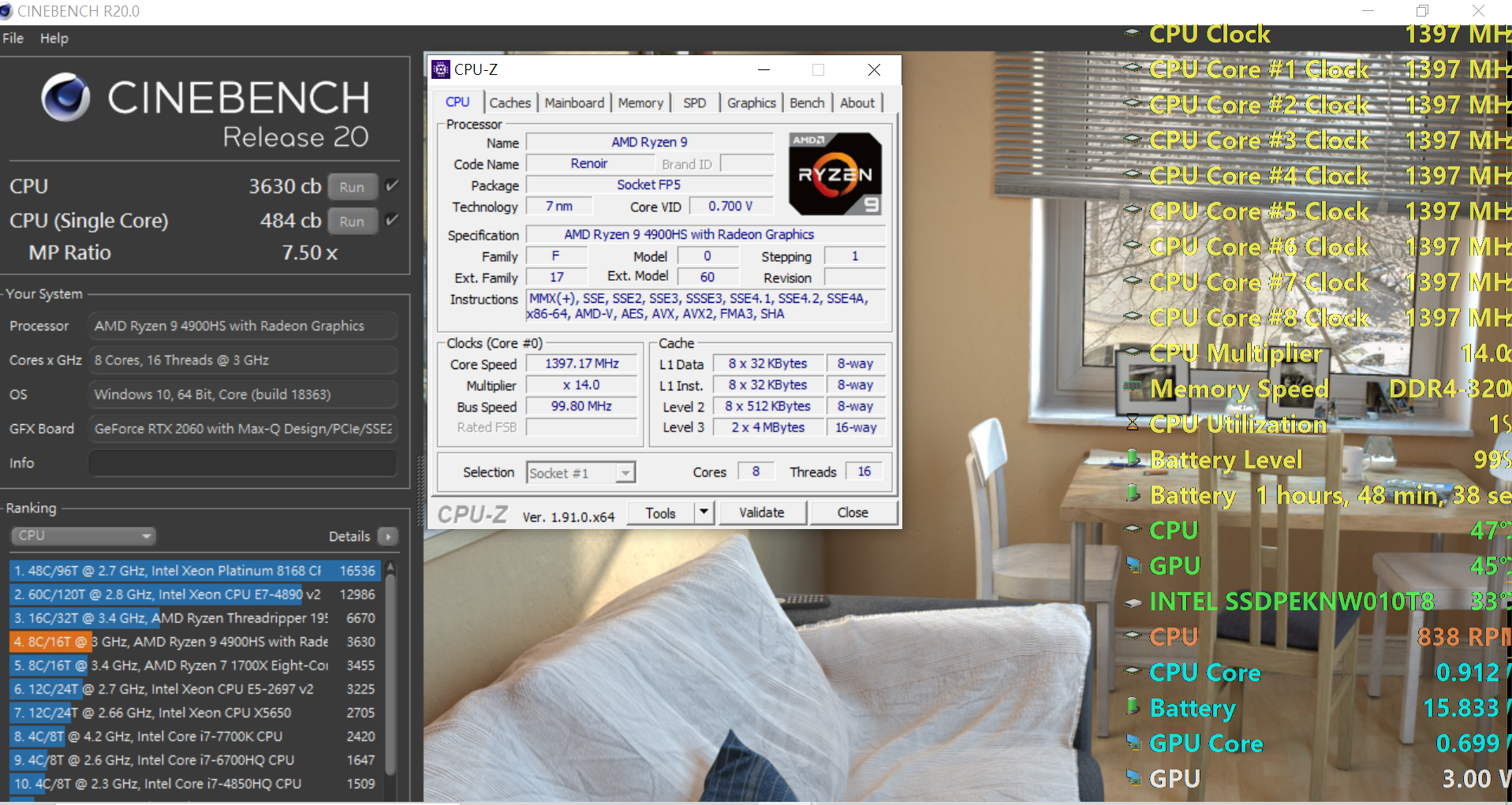Click the GPU Core voltage icon
The width and height of the screenshot is (1512, 805).
click(x=1133, y=743)
